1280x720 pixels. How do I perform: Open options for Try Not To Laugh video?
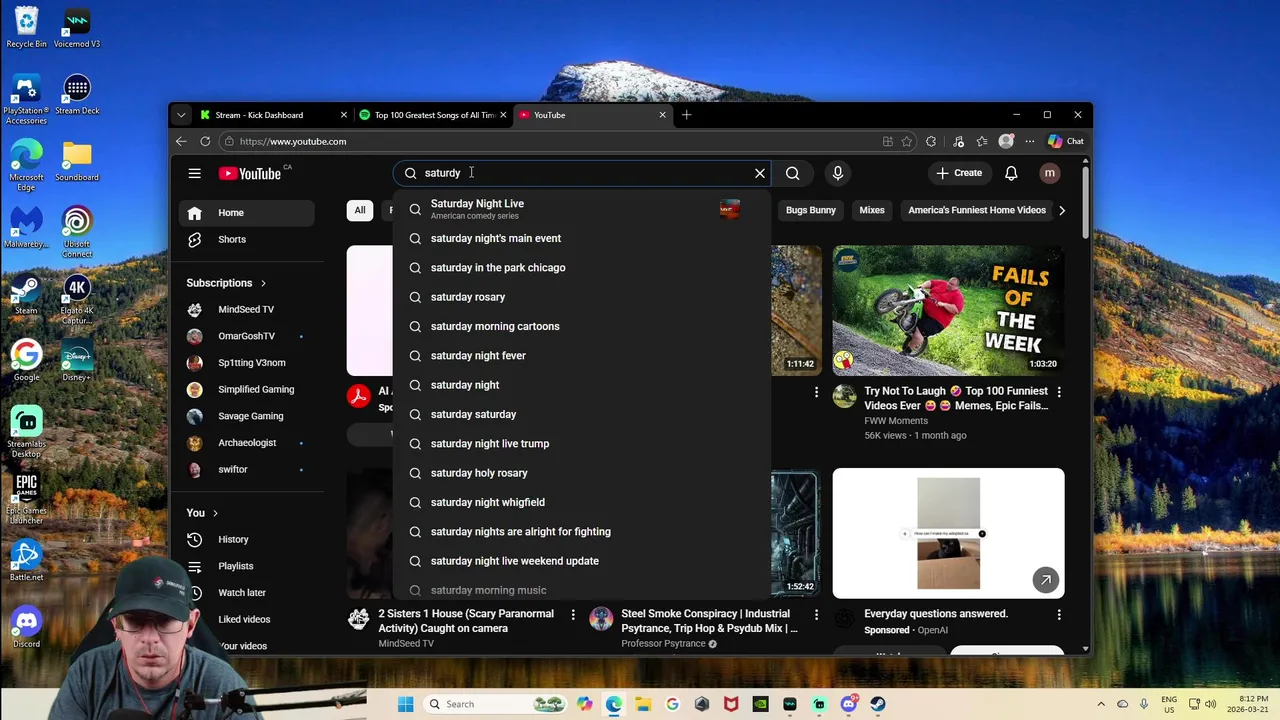1059,392
